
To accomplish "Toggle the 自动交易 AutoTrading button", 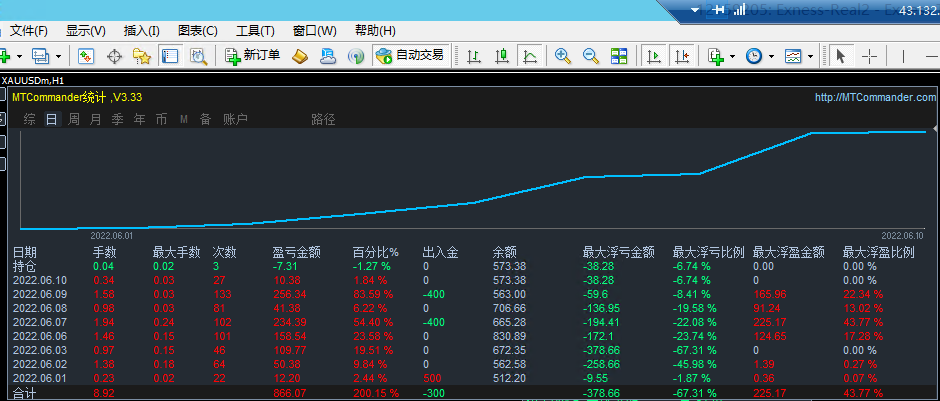I will 409,56.
